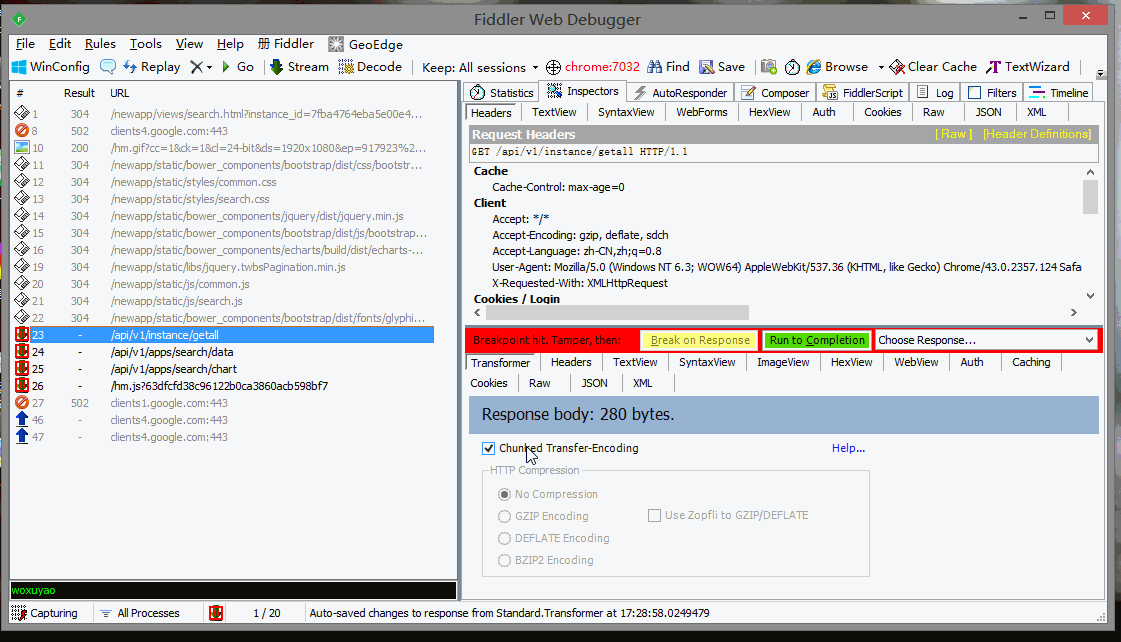Click the QuickExec command input box
This screenshot has height=642, width=1121.
(233, 591)
